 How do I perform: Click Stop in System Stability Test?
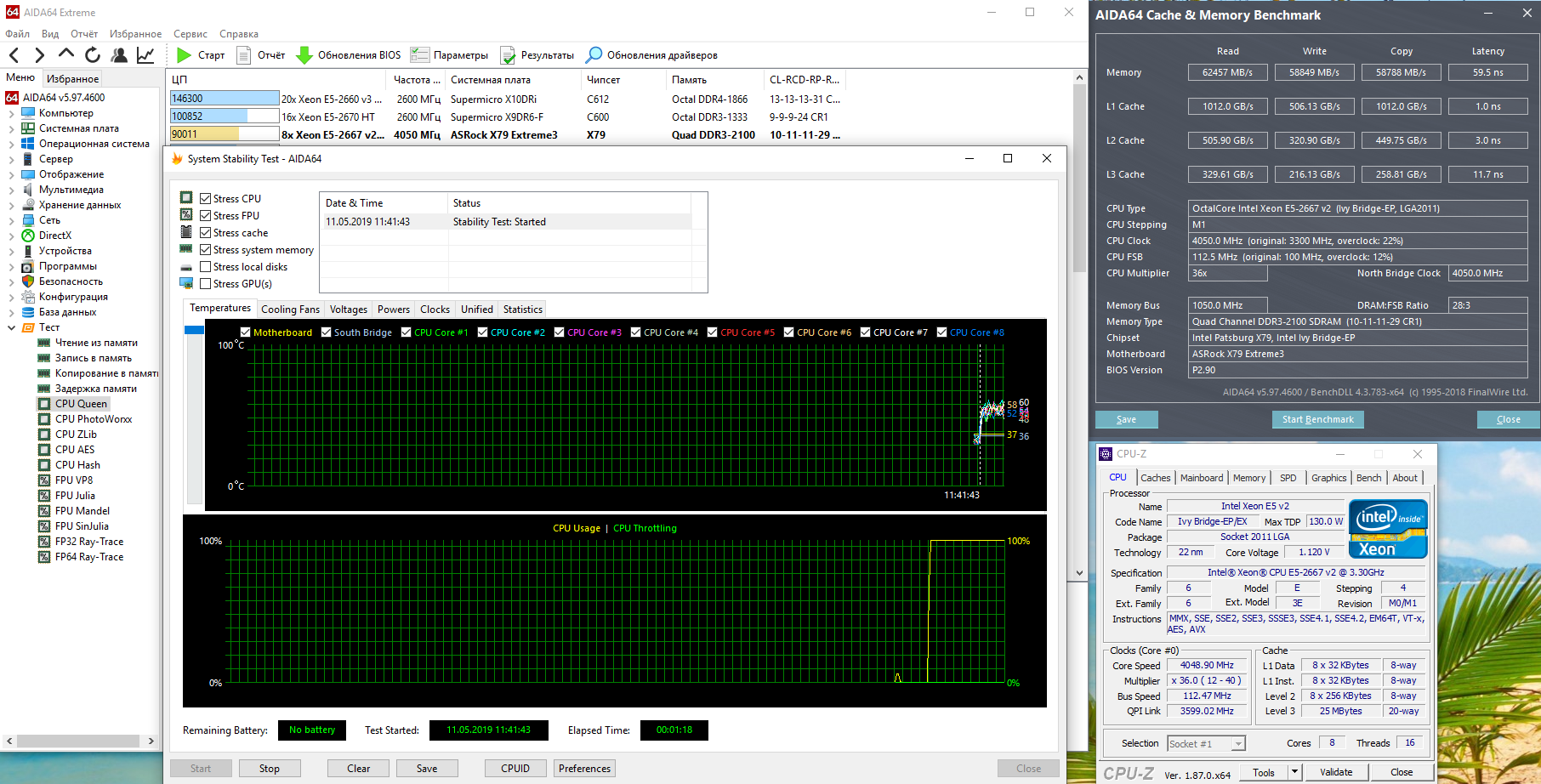(270, 769)
